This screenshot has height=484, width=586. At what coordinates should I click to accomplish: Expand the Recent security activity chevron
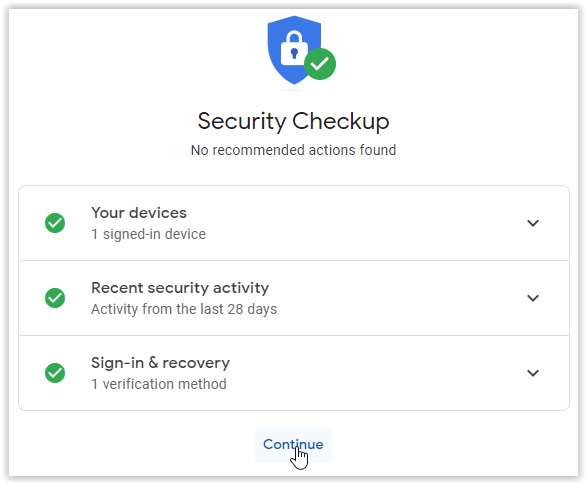tap(533, 298)
